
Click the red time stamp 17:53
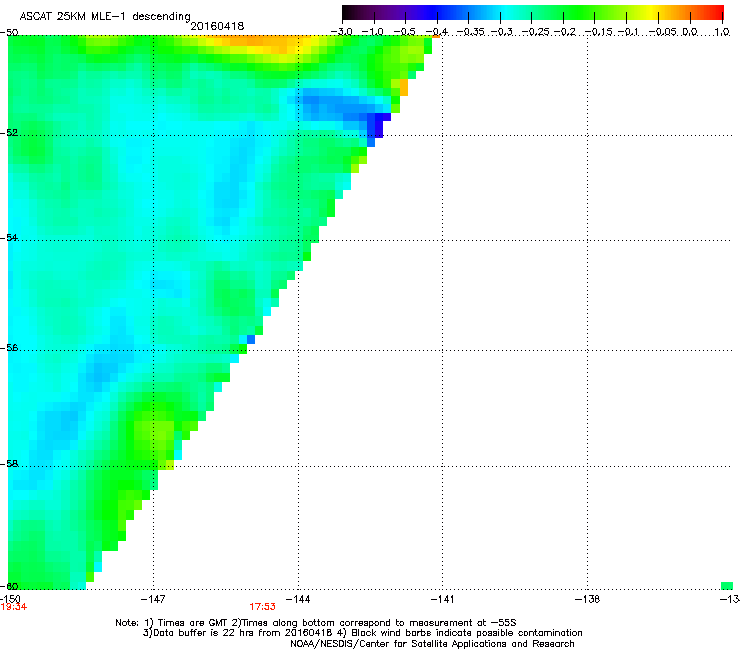[x=262, y=607]
